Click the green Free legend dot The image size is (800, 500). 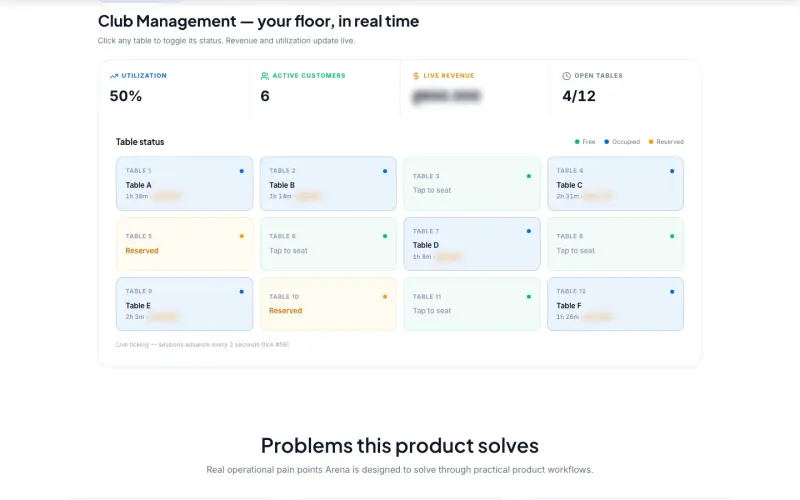pos(577,142)
